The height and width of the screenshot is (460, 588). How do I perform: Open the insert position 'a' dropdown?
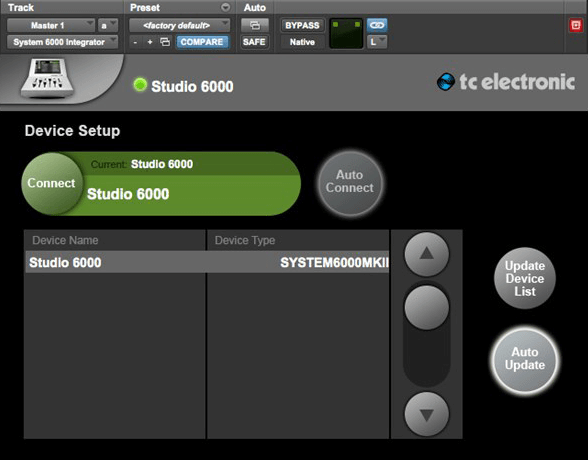point(108,25)
